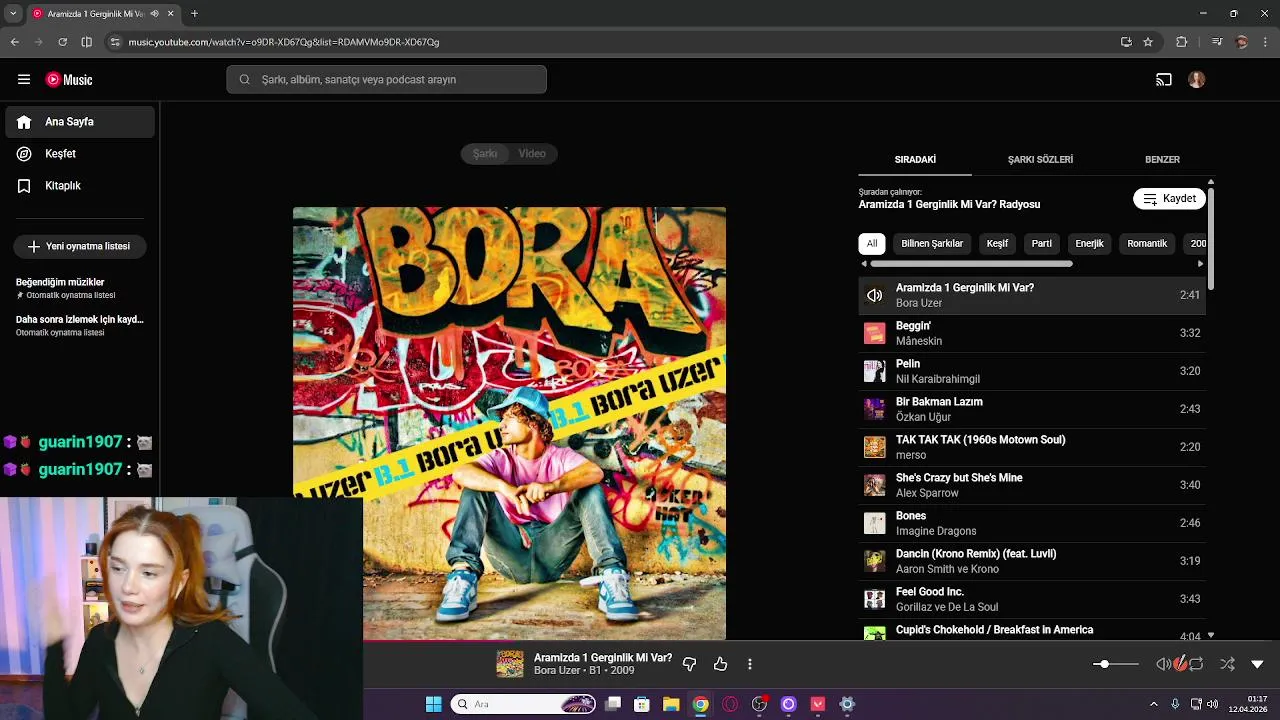The height and width of the screenshot is (720, 1280).
Task: Mute player volume speaker icon
Action: [x=1163, y=664]
